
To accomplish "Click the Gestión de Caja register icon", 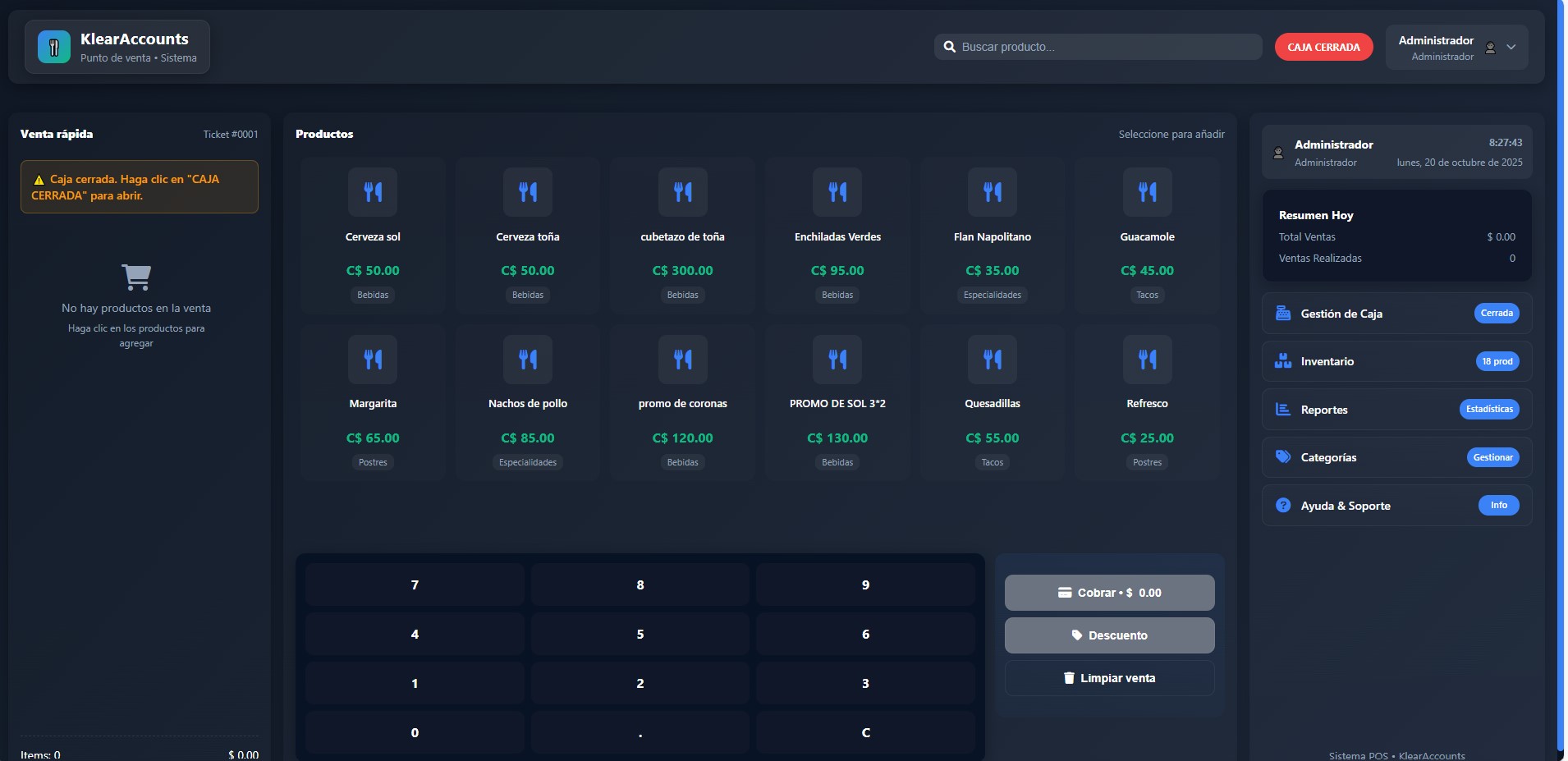I will click(x=1282, y=314).
